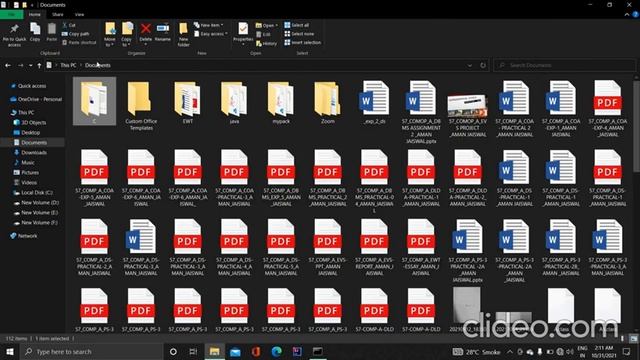The height and width of the screenshot is (360, 640).
Task: Select the _exp_2_ds Word document
Action: coord(374,102)
